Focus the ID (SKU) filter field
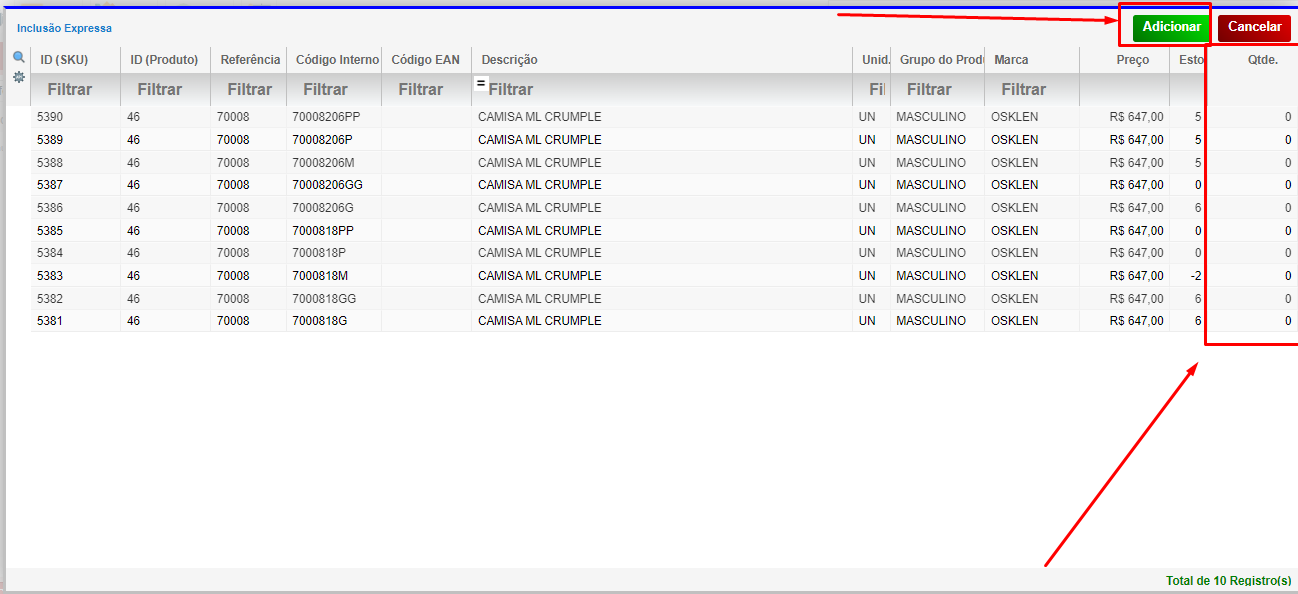Viewport: 1298px width, 594px height. click(75, 90)
